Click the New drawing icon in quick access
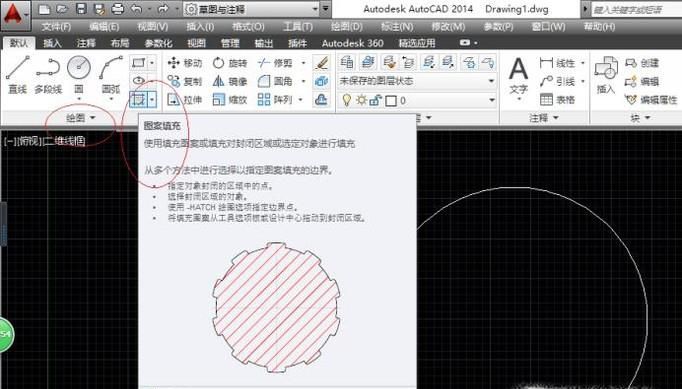 [44, 9]
